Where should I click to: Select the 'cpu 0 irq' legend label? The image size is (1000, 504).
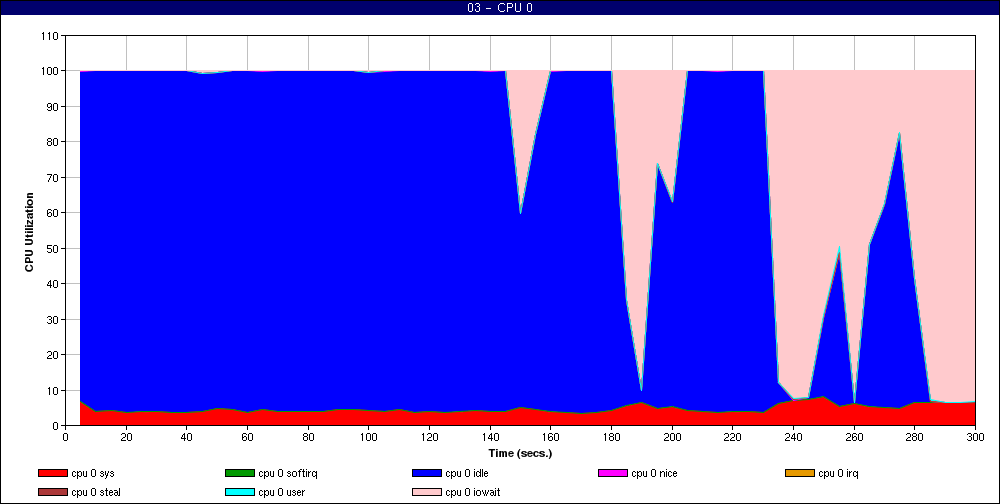tap(839, 474)
